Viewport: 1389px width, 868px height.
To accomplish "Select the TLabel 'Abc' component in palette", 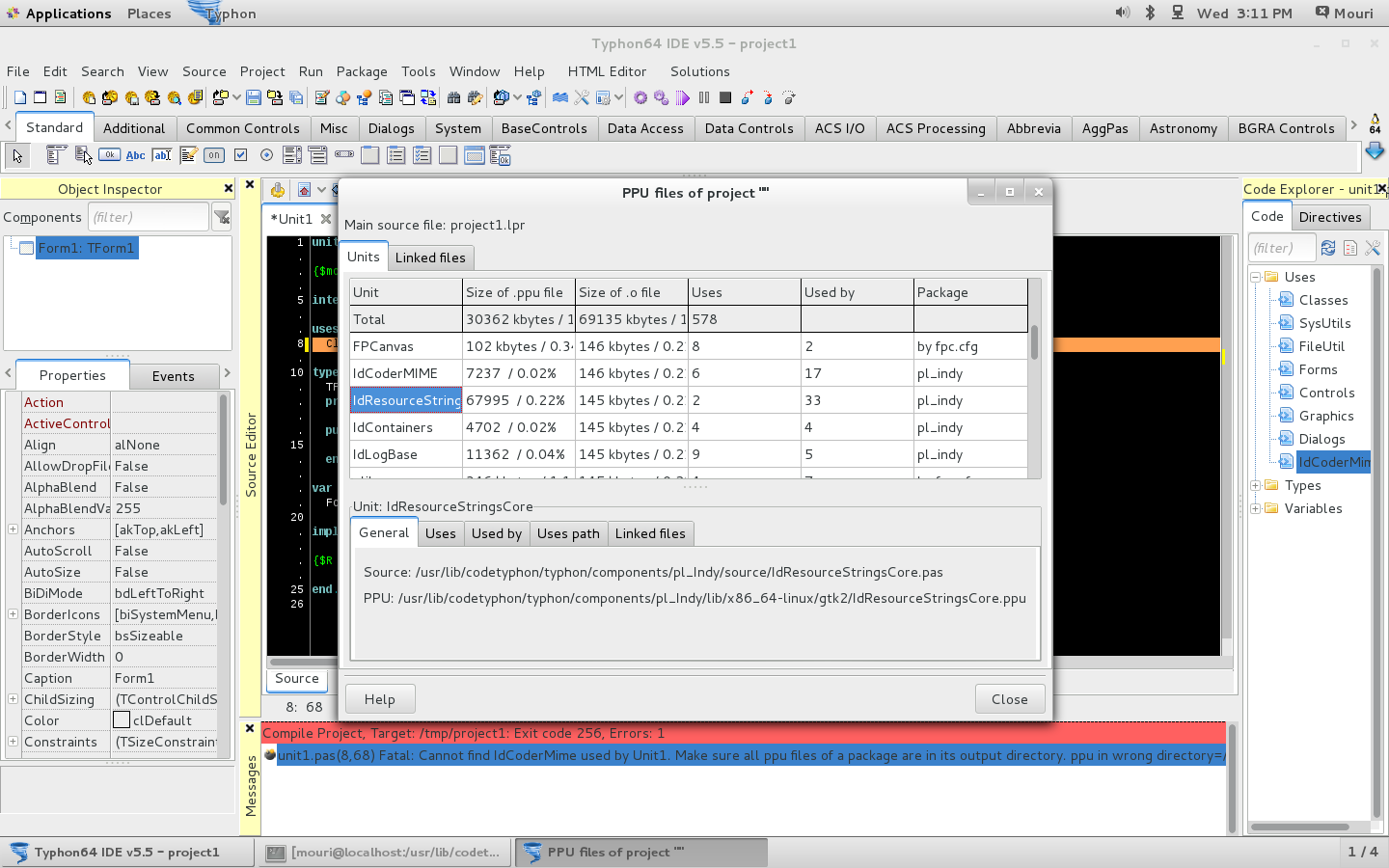I will (136, 155).
